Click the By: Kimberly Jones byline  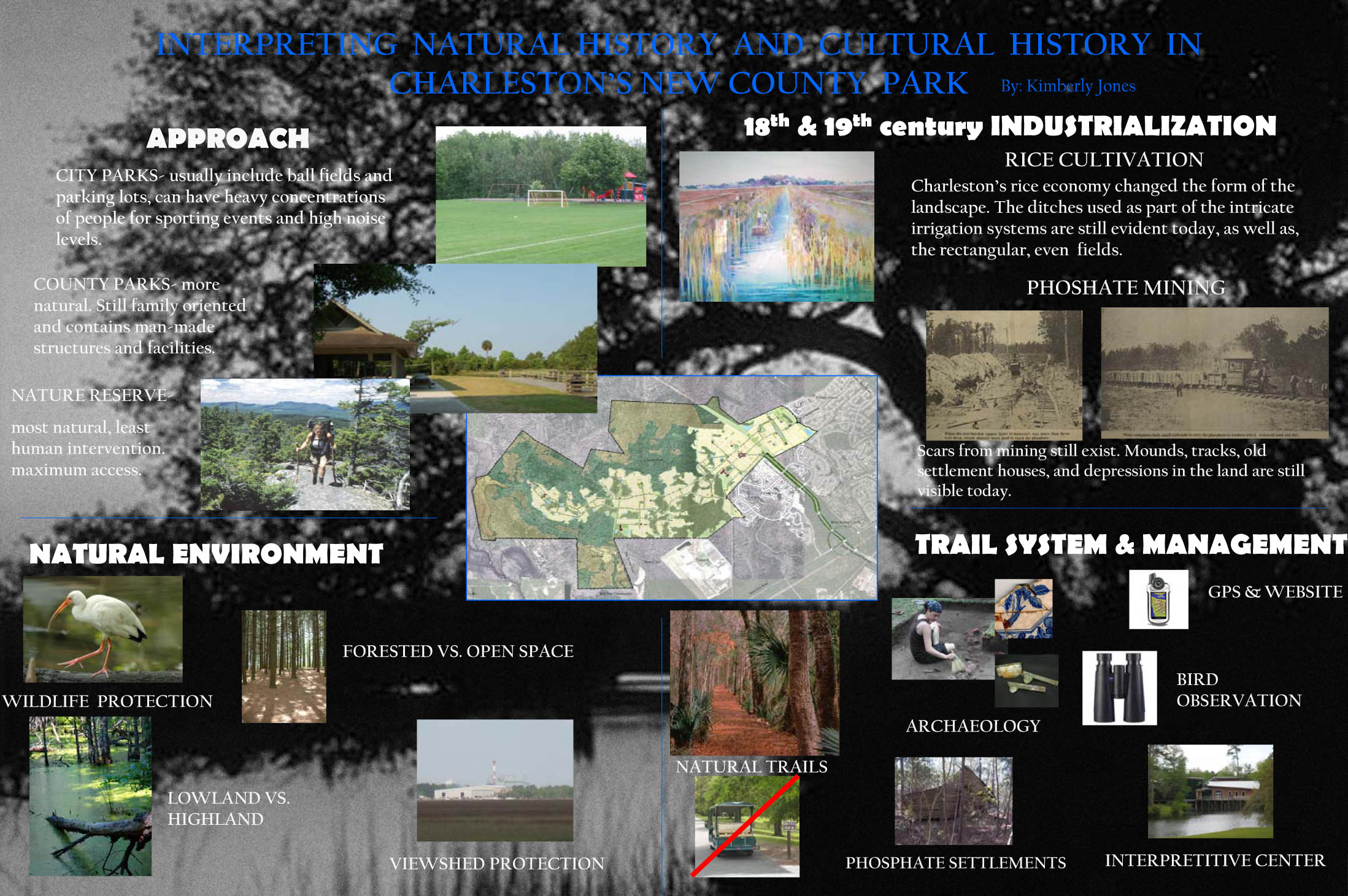[1068, 86]
